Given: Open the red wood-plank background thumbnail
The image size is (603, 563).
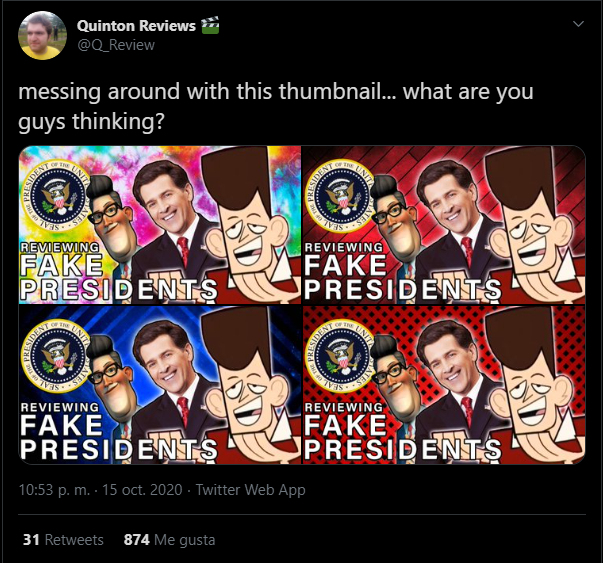Looking at the screenshot, I should pyautogui.click(x=444, y=225).
